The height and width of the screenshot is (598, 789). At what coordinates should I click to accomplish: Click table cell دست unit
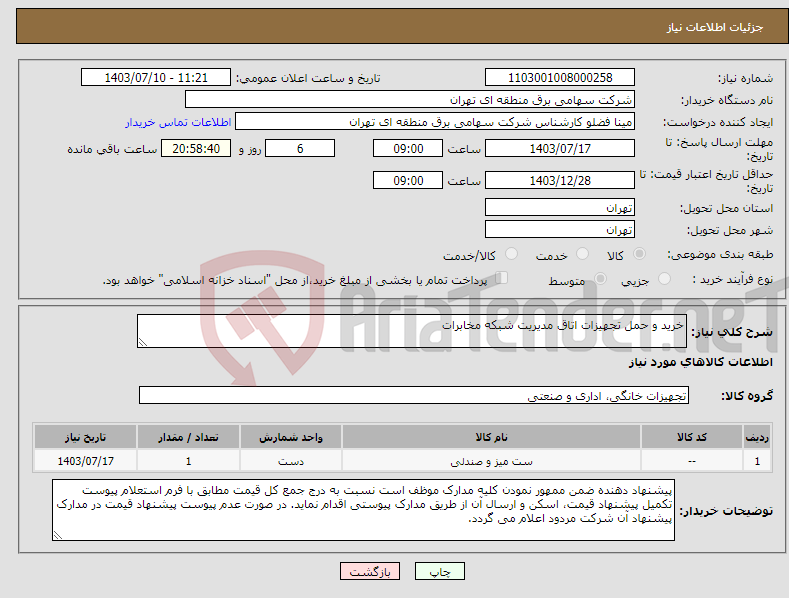coord(291,461)
